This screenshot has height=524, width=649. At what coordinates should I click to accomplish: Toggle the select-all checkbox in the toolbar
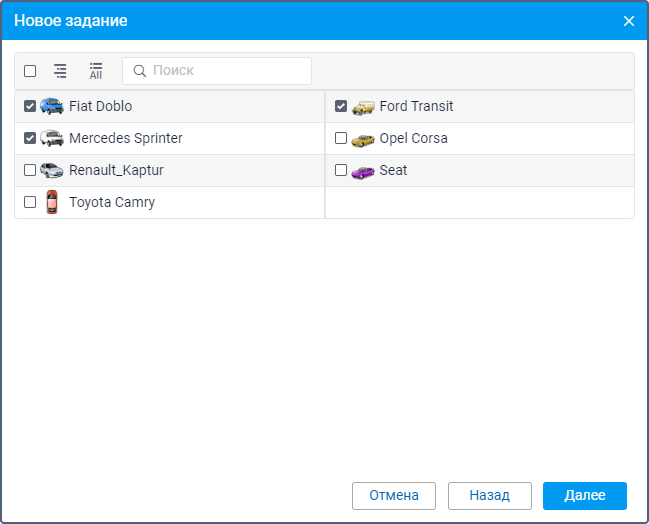pyautogui.click(x=30, y=71)
